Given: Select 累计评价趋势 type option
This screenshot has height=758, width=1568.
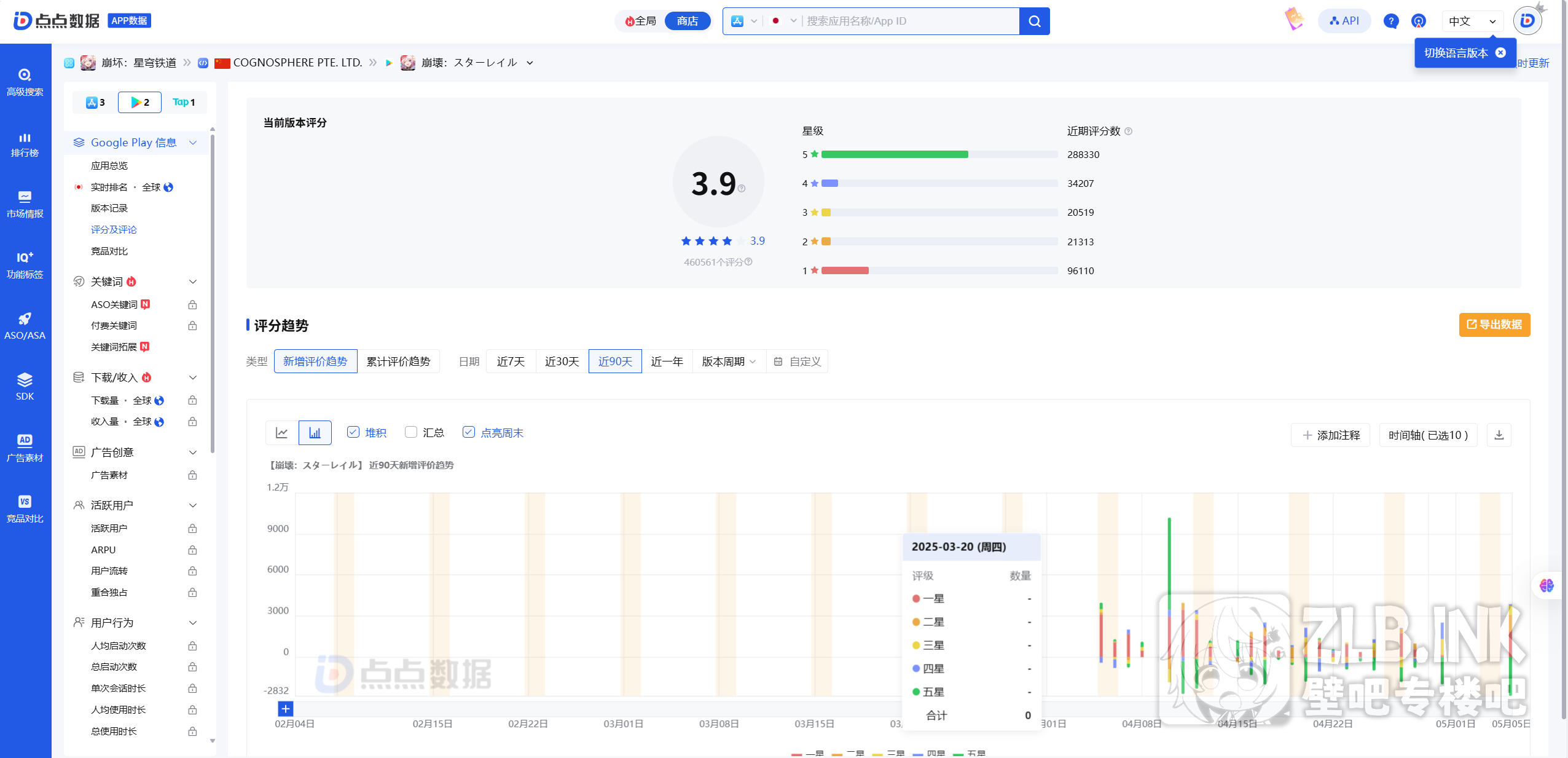Looking at the screenshot, I should pyautogui.click(x=398, y=361).
